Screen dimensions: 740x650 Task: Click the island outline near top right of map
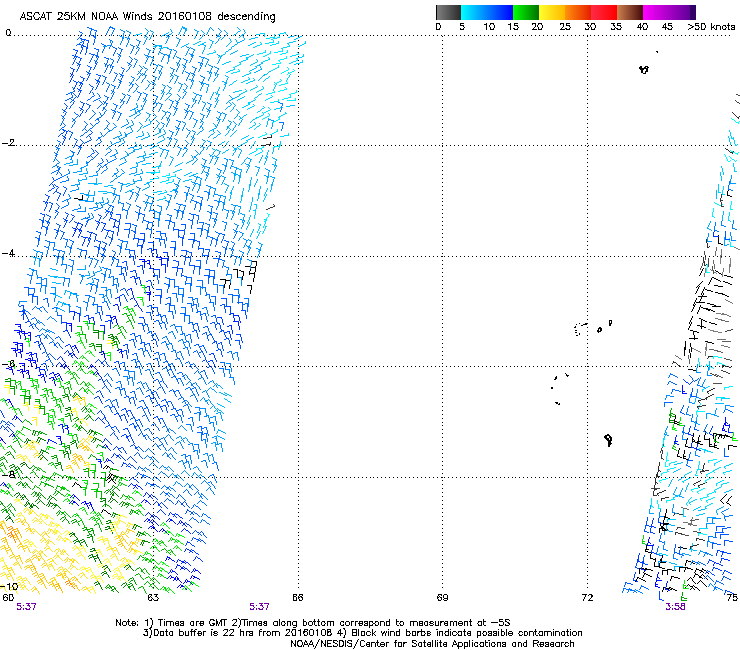(644, 69)
